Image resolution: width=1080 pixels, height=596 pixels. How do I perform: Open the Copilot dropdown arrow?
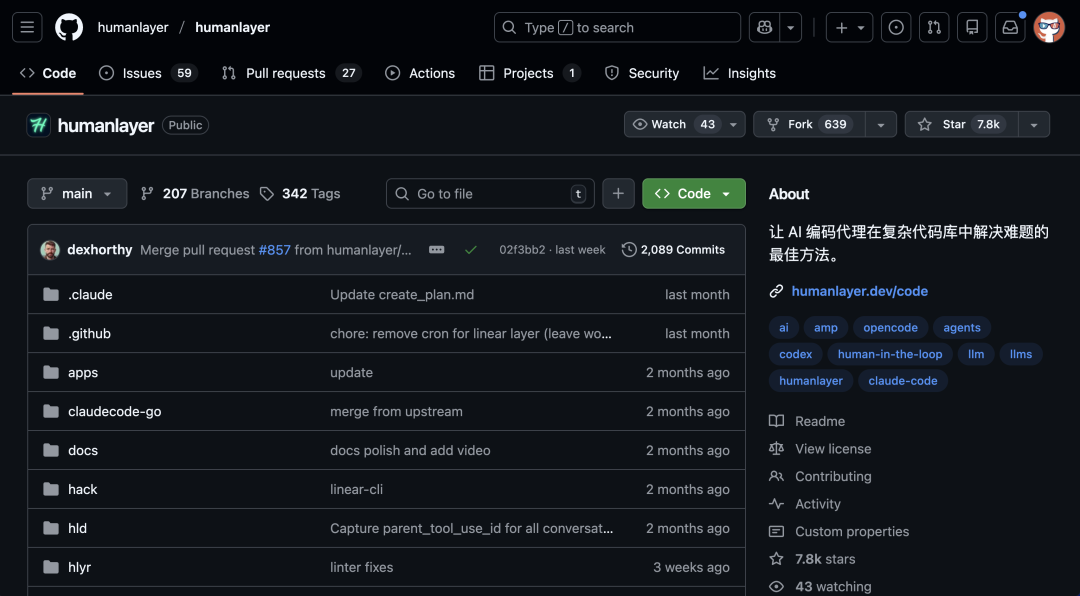point(791,28)
